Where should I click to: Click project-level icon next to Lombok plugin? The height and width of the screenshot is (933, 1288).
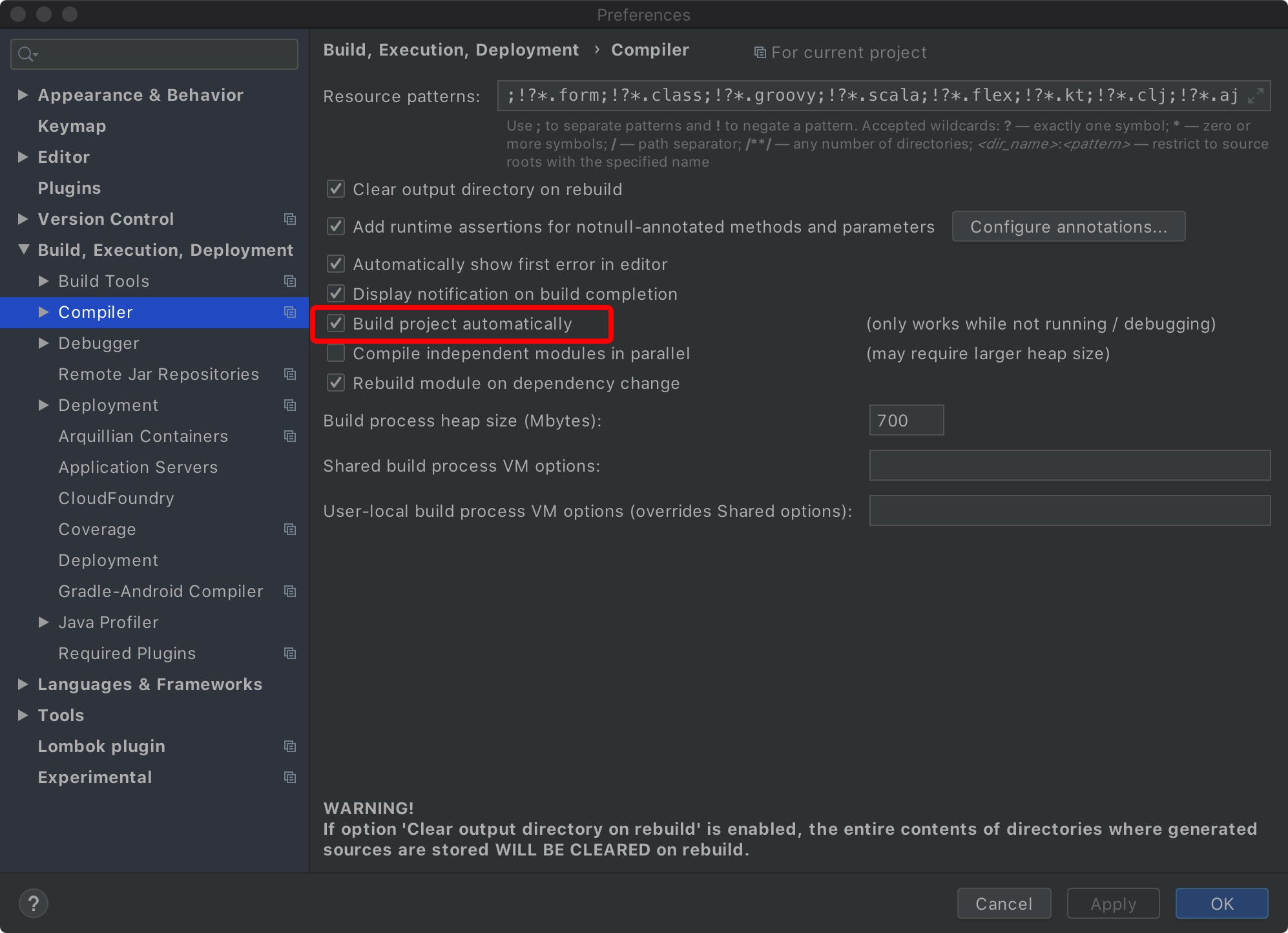pos(290,746)
